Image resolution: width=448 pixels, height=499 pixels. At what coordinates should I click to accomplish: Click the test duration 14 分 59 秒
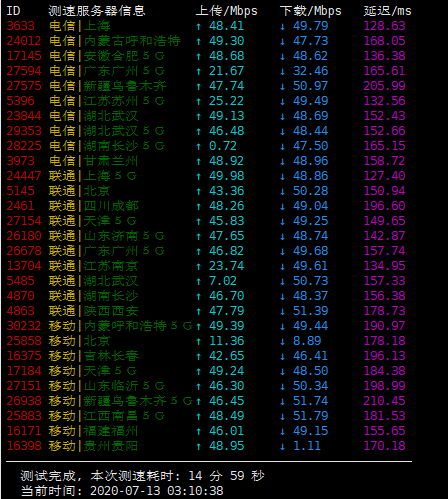pyautogui.click(x=226, y=476)
